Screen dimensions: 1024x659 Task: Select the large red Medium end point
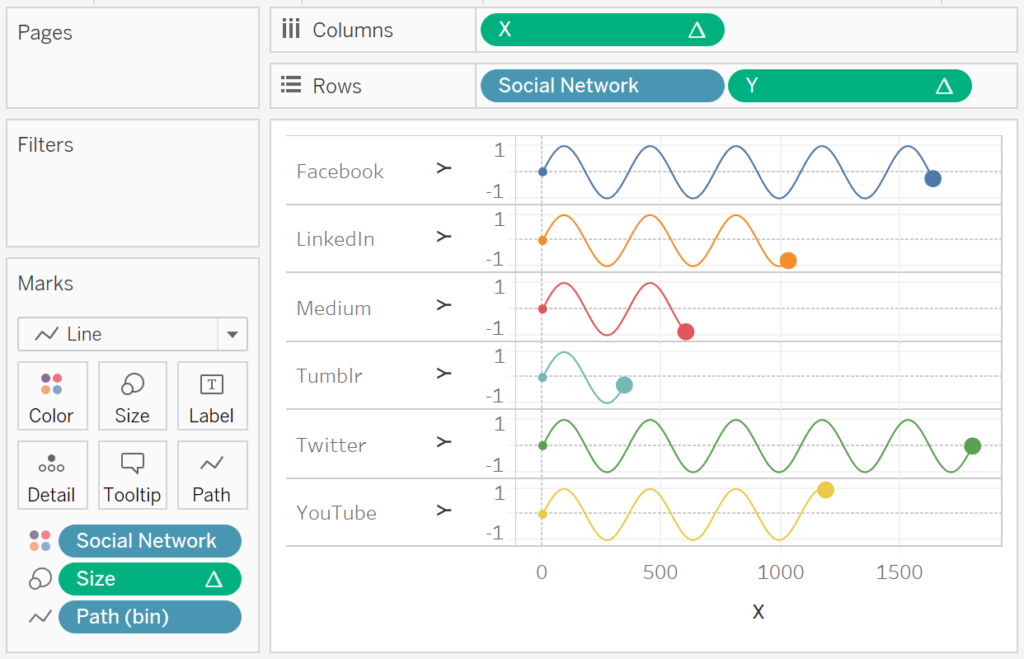[686, 332]
